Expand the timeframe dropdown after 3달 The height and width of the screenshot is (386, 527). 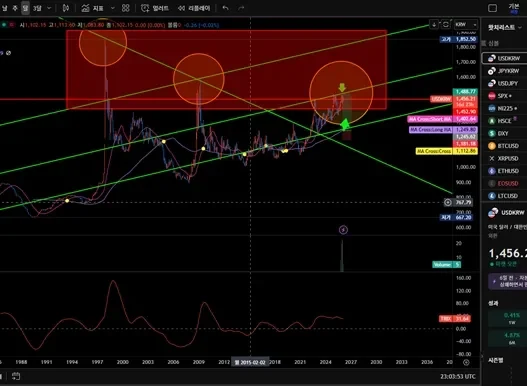(x=49, y=8)
